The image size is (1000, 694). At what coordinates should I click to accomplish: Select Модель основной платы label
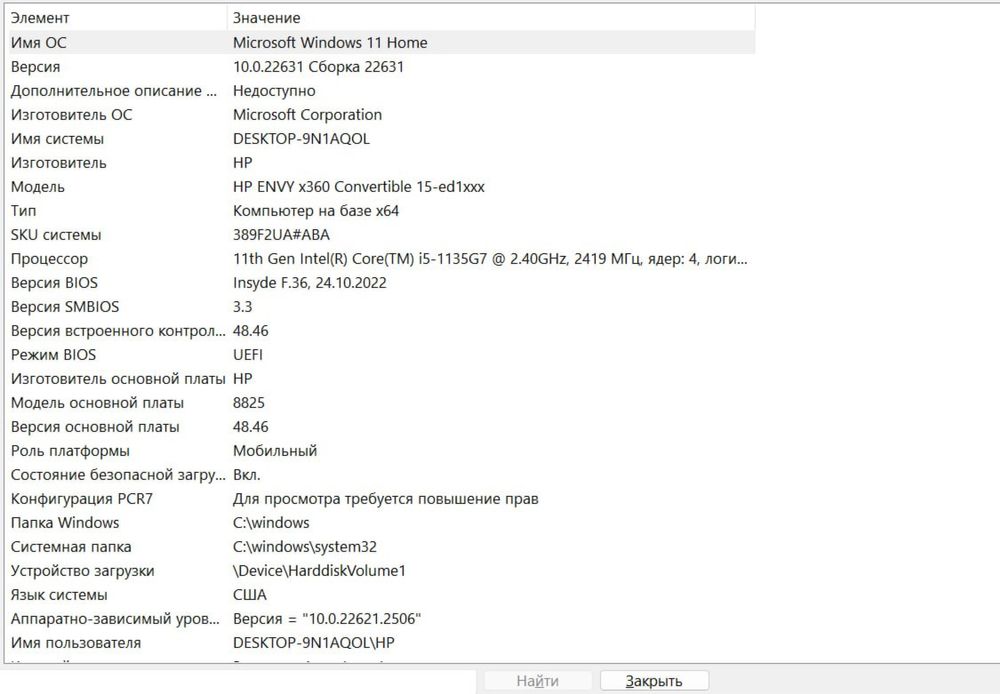(98, 403)
